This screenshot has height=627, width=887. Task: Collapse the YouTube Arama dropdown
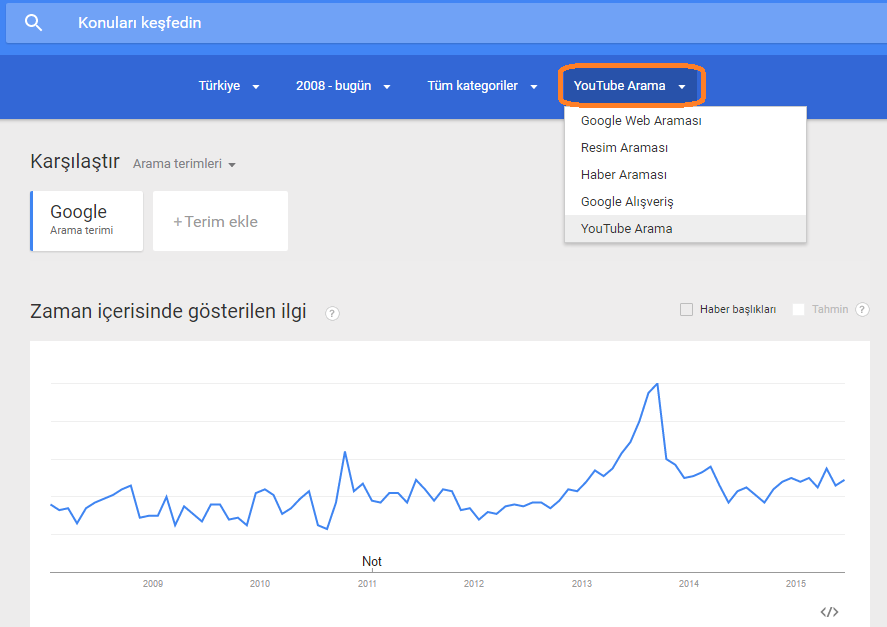pyautogui.click(x=630, y=86)
